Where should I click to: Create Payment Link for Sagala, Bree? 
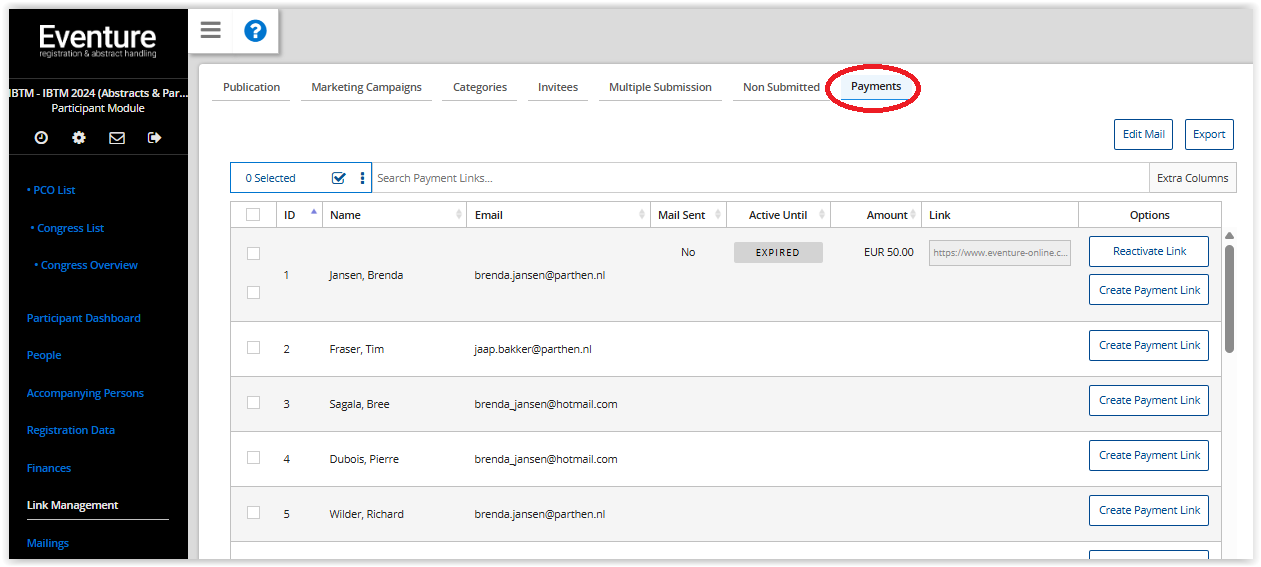[x=1149, y=400]
